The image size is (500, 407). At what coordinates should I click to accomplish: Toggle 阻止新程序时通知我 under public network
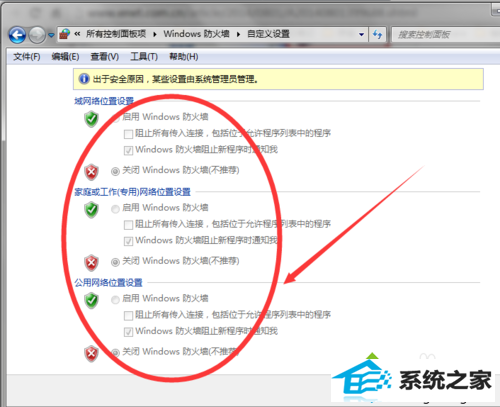(128, 332)
